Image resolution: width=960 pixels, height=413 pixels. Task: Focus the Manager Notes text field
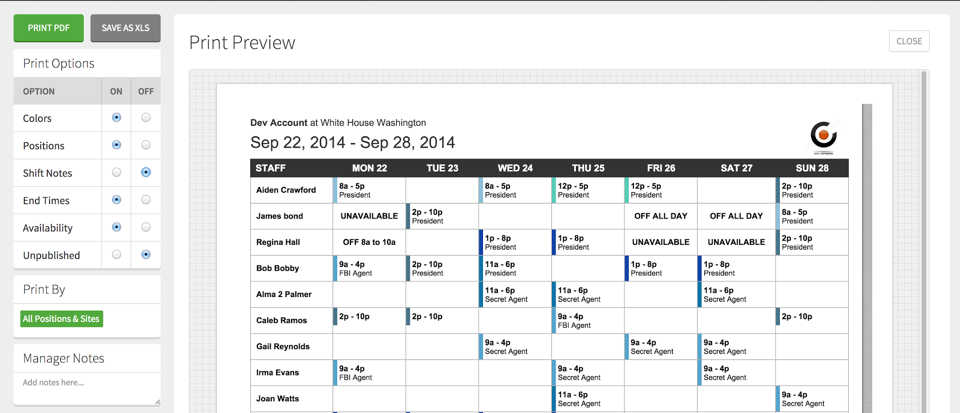[87, 389]
